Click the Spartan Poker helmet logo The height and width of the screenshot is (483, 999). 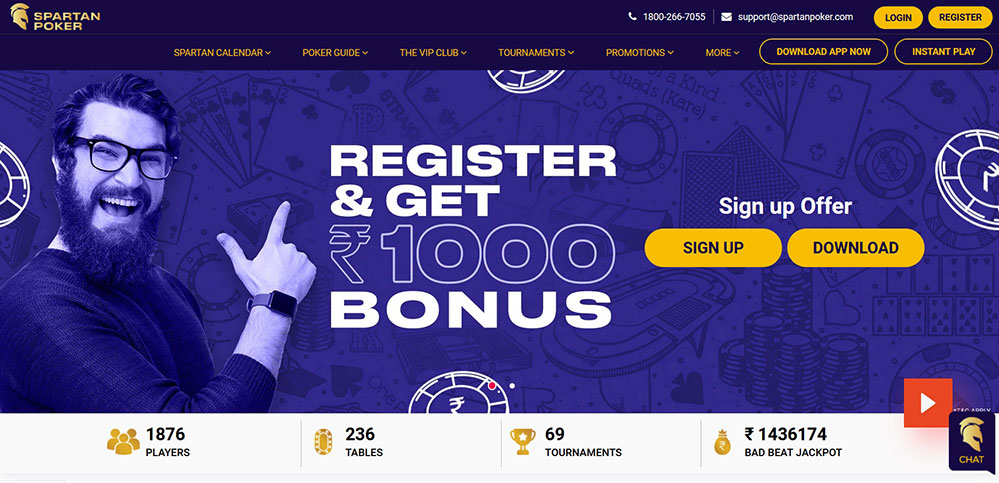tap(20, 17)
